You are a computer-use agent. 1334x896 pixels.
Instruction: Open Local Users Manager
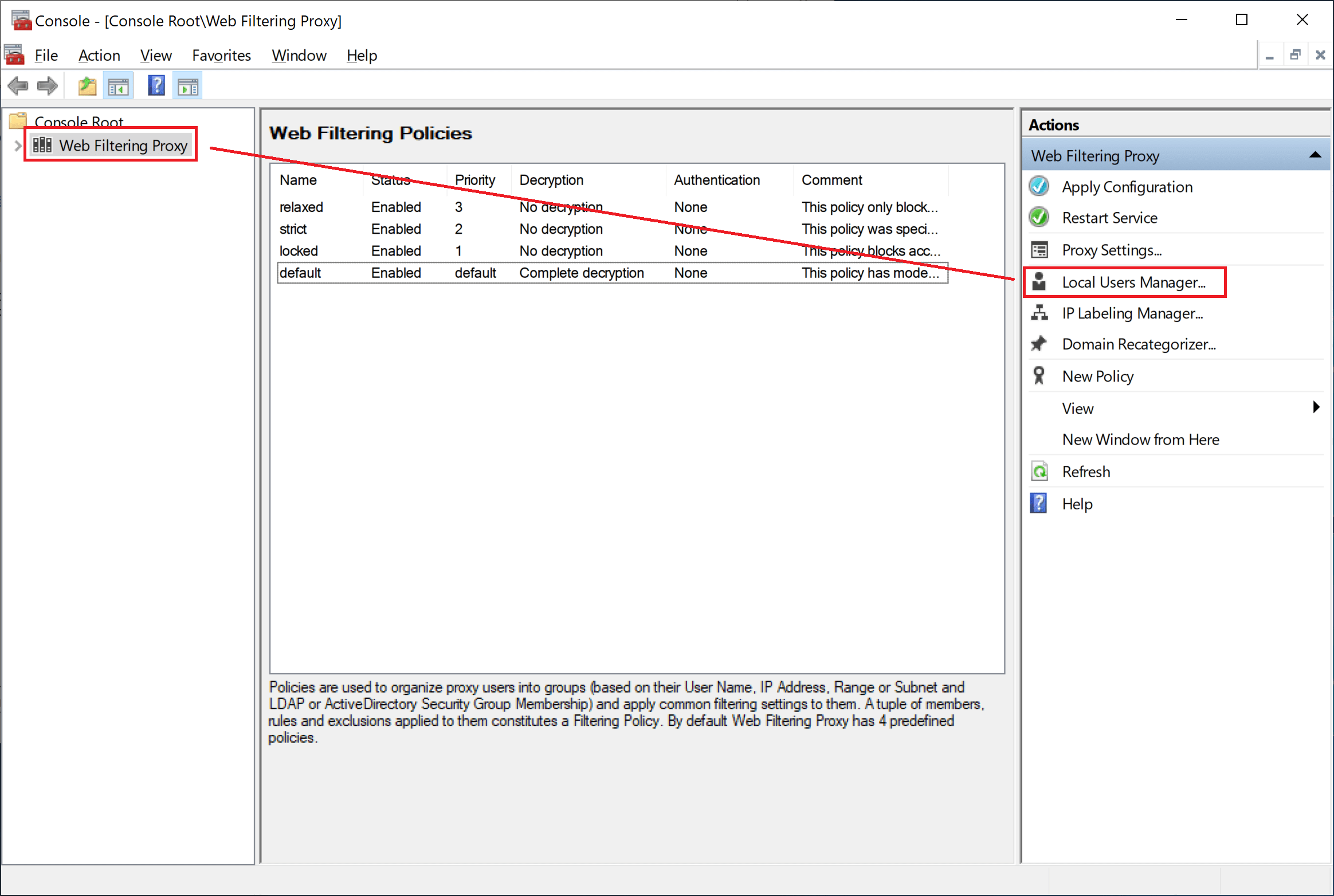[x=1133, y=282]
